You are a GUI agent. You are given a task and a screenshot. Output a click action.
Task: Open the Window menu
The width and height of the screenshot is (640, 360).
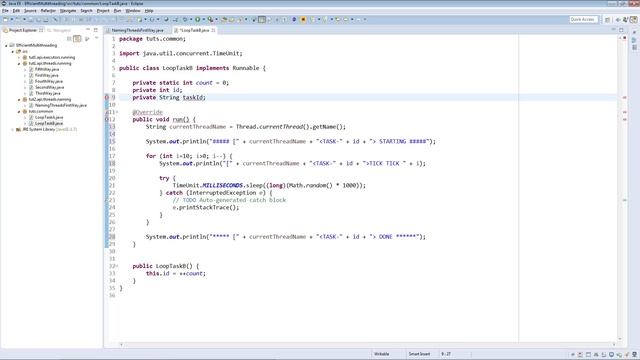pos(133,11)
